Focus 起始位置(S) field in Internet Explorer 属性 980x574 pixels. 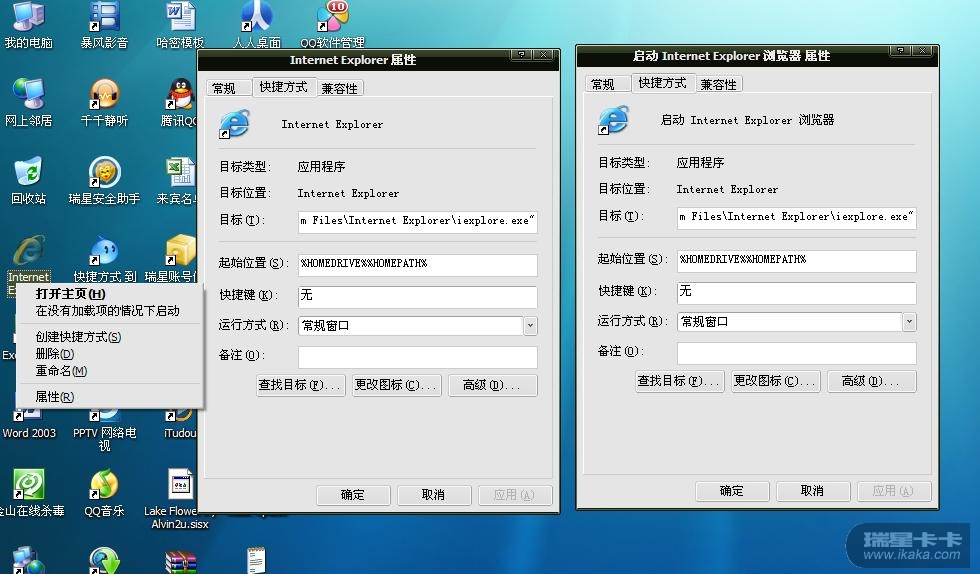pyautogui.click(x=418, y=264)
